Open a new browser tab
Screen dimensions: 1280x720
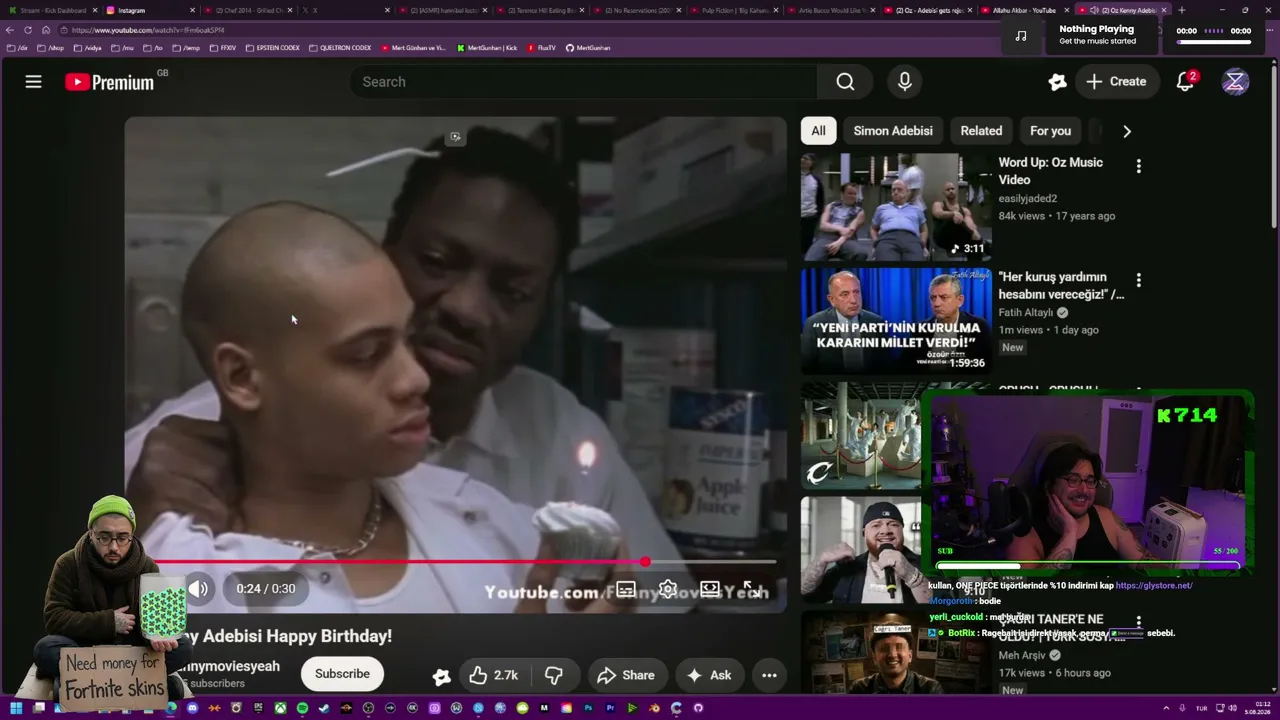[1182, 10]
